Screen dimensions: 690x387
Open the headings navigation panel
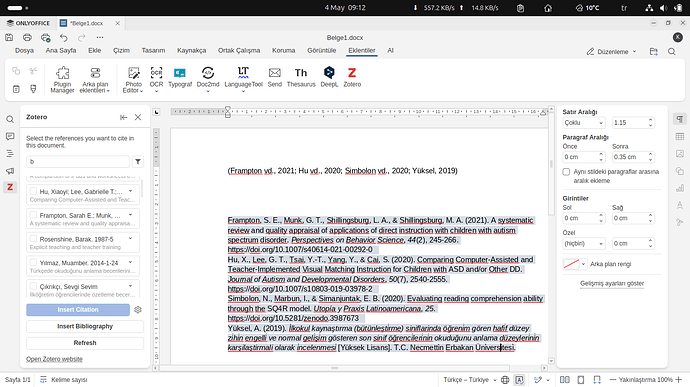point(10,154)
